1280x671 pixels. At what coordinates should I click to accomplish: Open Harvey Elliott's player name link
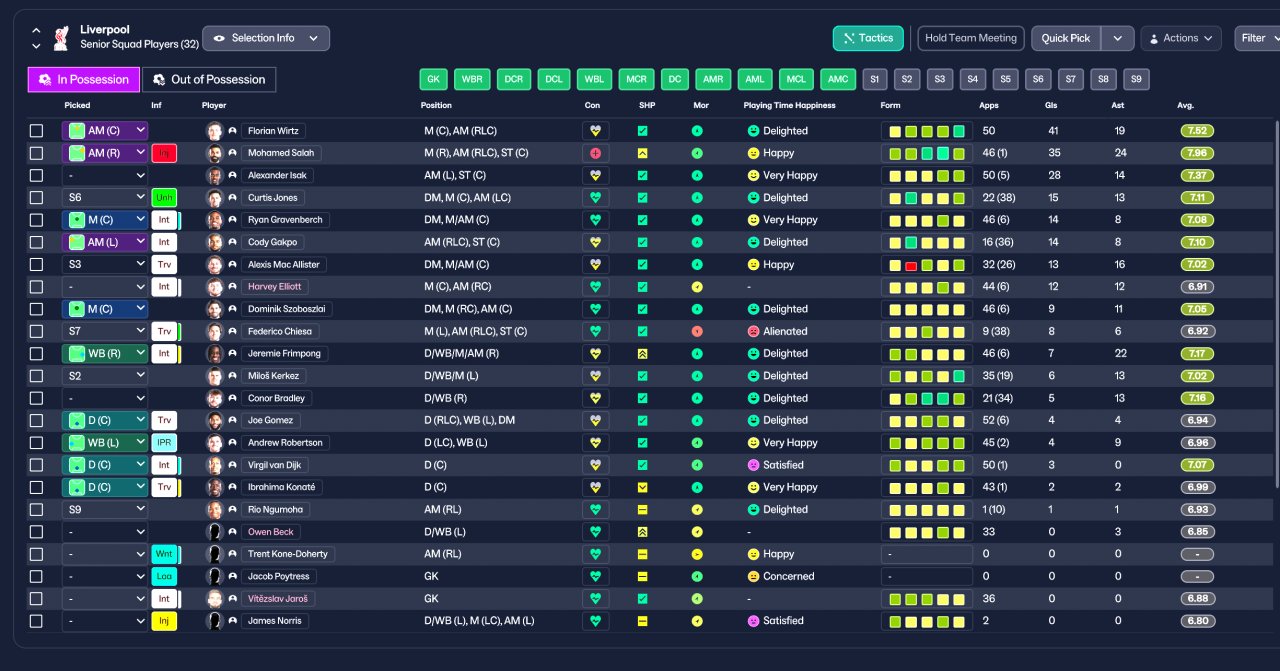point(274,287)
